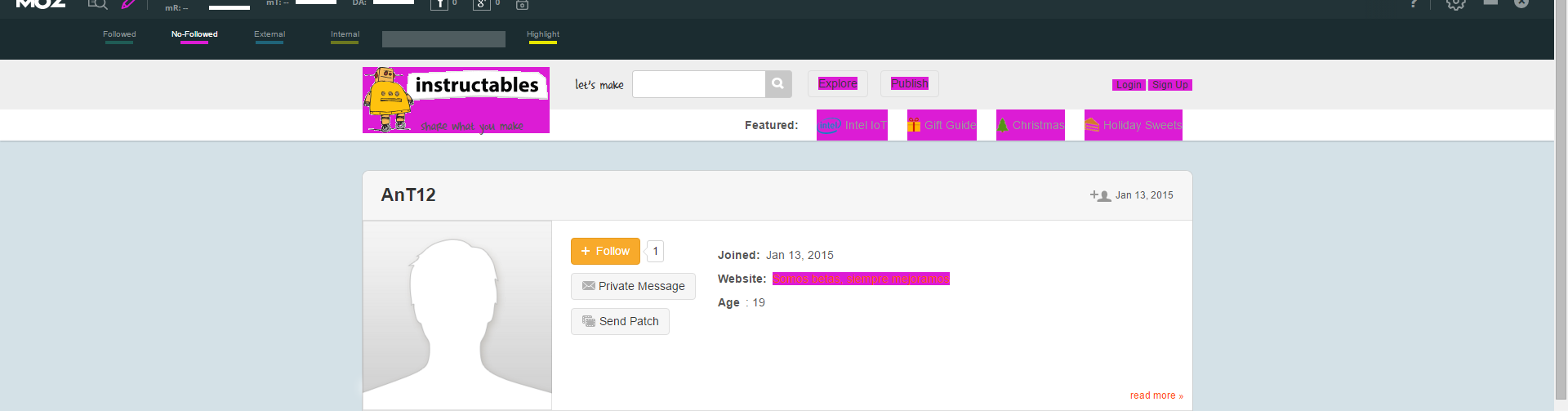Open the Publish menu

tap(910, 83)
